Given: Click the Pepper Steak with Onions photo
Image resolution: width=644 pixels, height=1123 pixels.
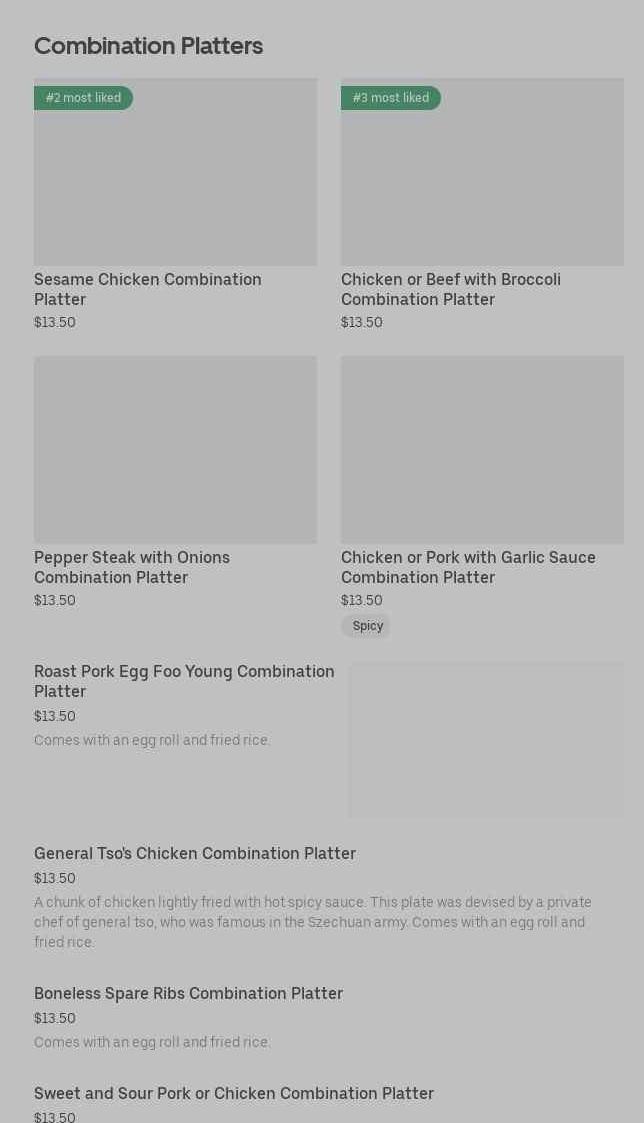Looking at the screenshot, I should [x=175, y=450].
